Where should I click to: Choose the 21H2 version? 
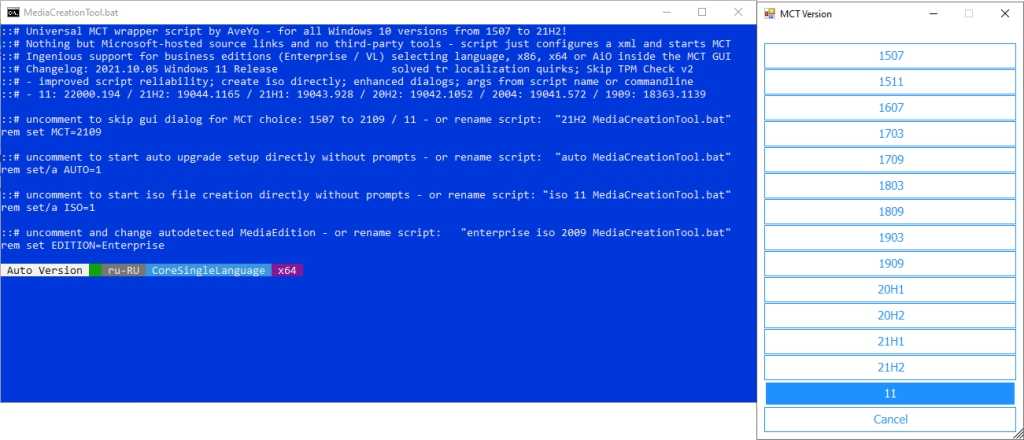click(x=891, y=368)
